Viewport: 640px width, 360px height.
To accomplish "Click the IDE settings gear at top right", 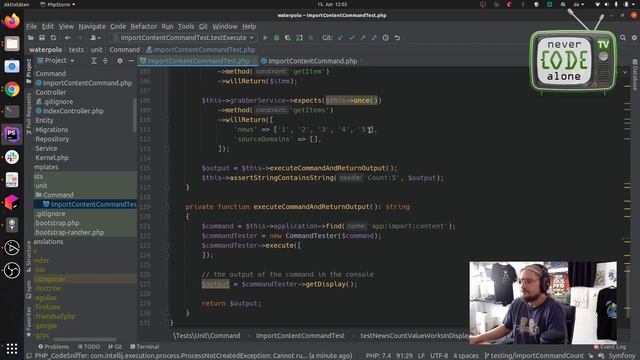I will [x=634, y=38].
